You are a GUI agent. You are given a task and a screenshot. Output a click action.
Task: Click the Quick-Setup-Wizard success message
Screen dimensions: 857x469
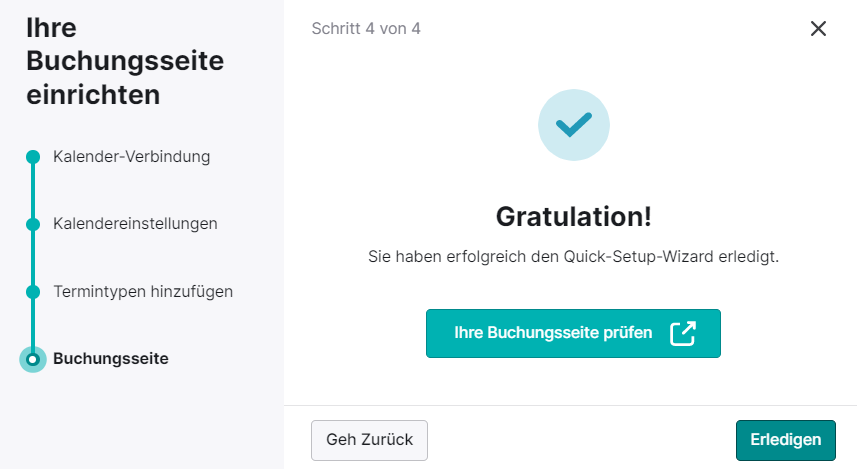click(573, 256)
